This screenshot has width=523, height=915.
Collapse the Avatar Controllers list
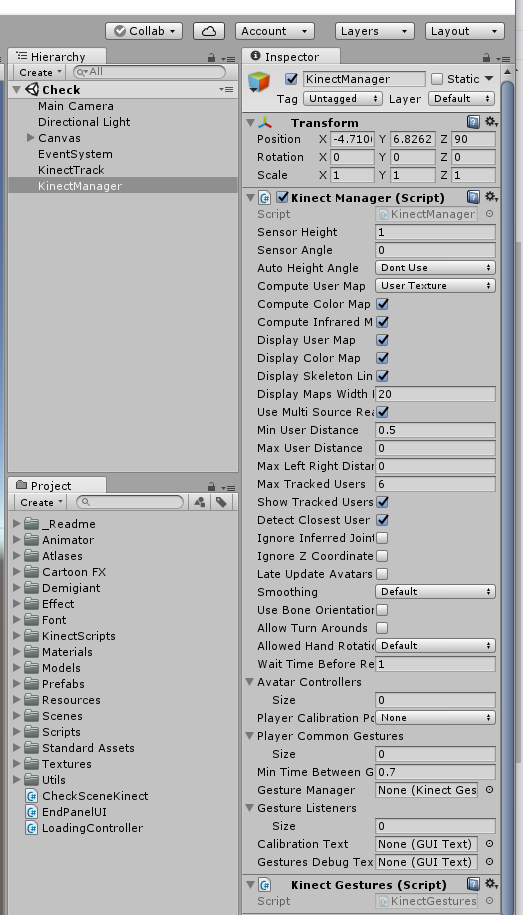point(250,682)
